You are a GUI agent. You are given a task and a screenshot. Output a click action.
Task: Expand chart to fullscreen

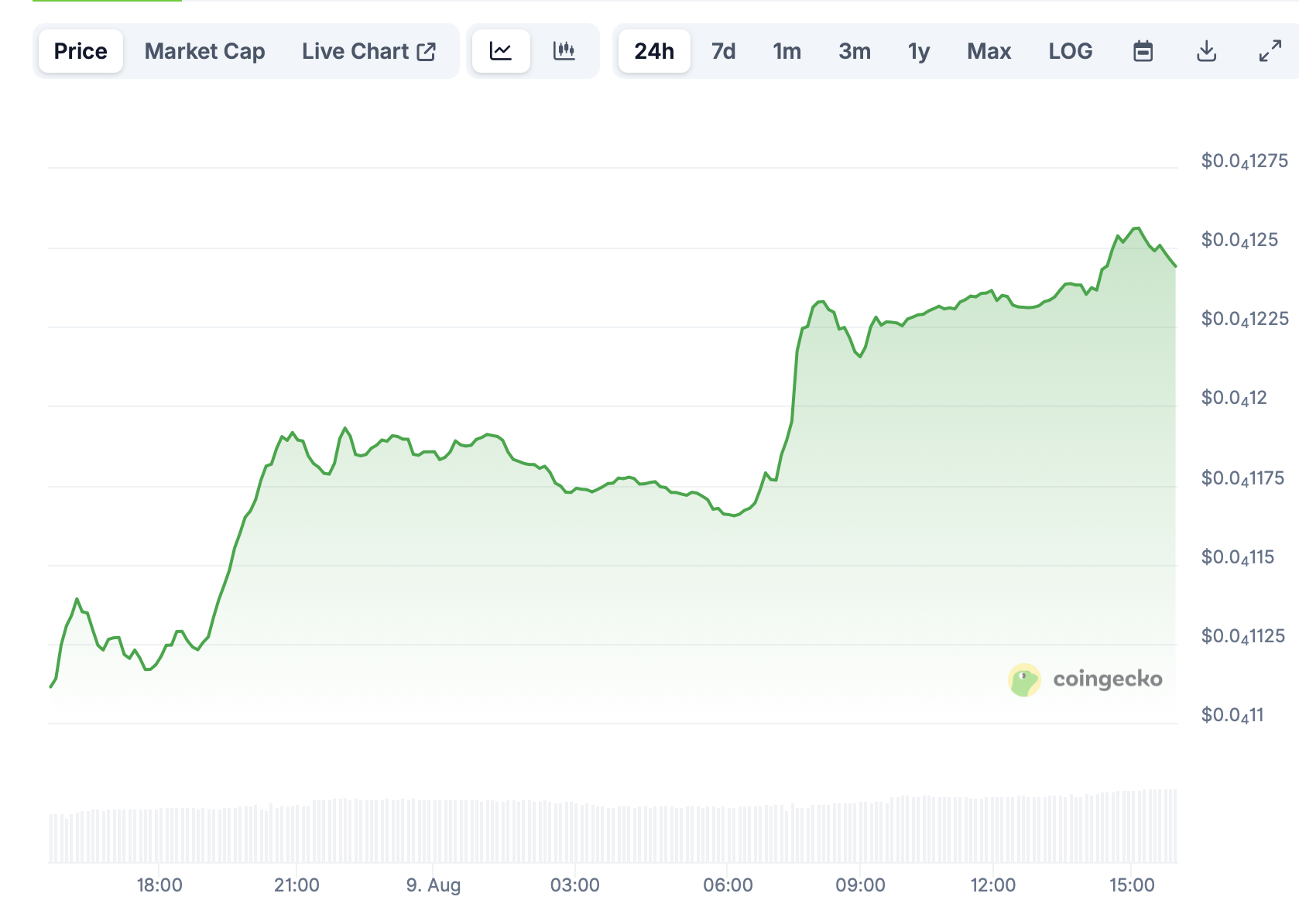(x=1270, y=51)
